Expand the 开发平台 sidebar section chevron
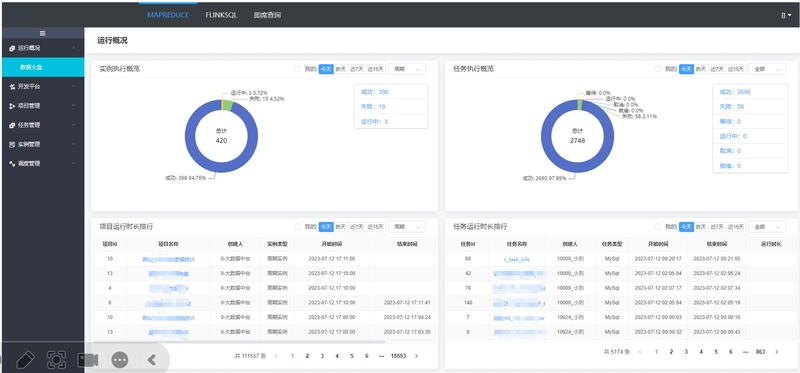 coord(73,87)
